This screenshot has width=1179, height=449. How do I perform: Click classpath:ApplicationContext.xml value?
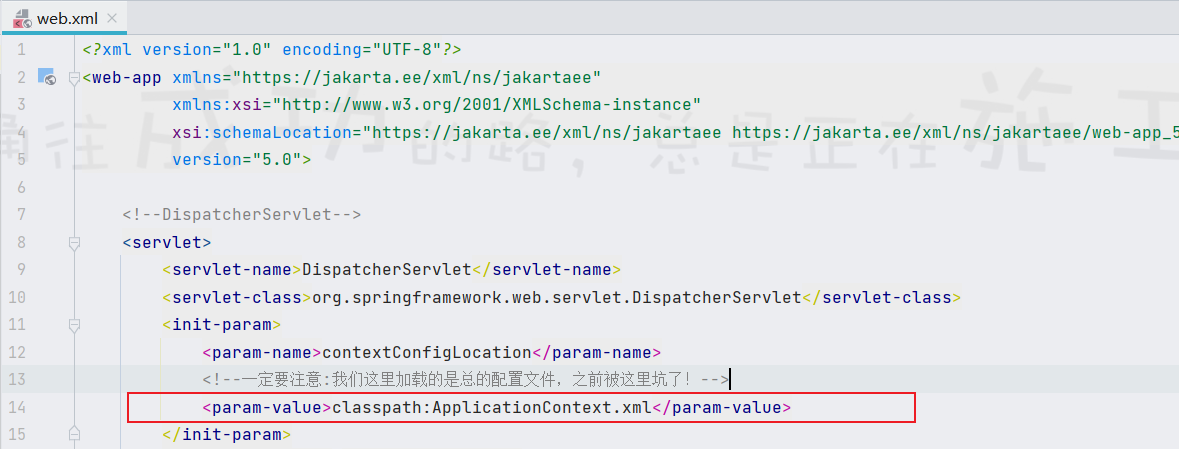click(x=492, y=408)
